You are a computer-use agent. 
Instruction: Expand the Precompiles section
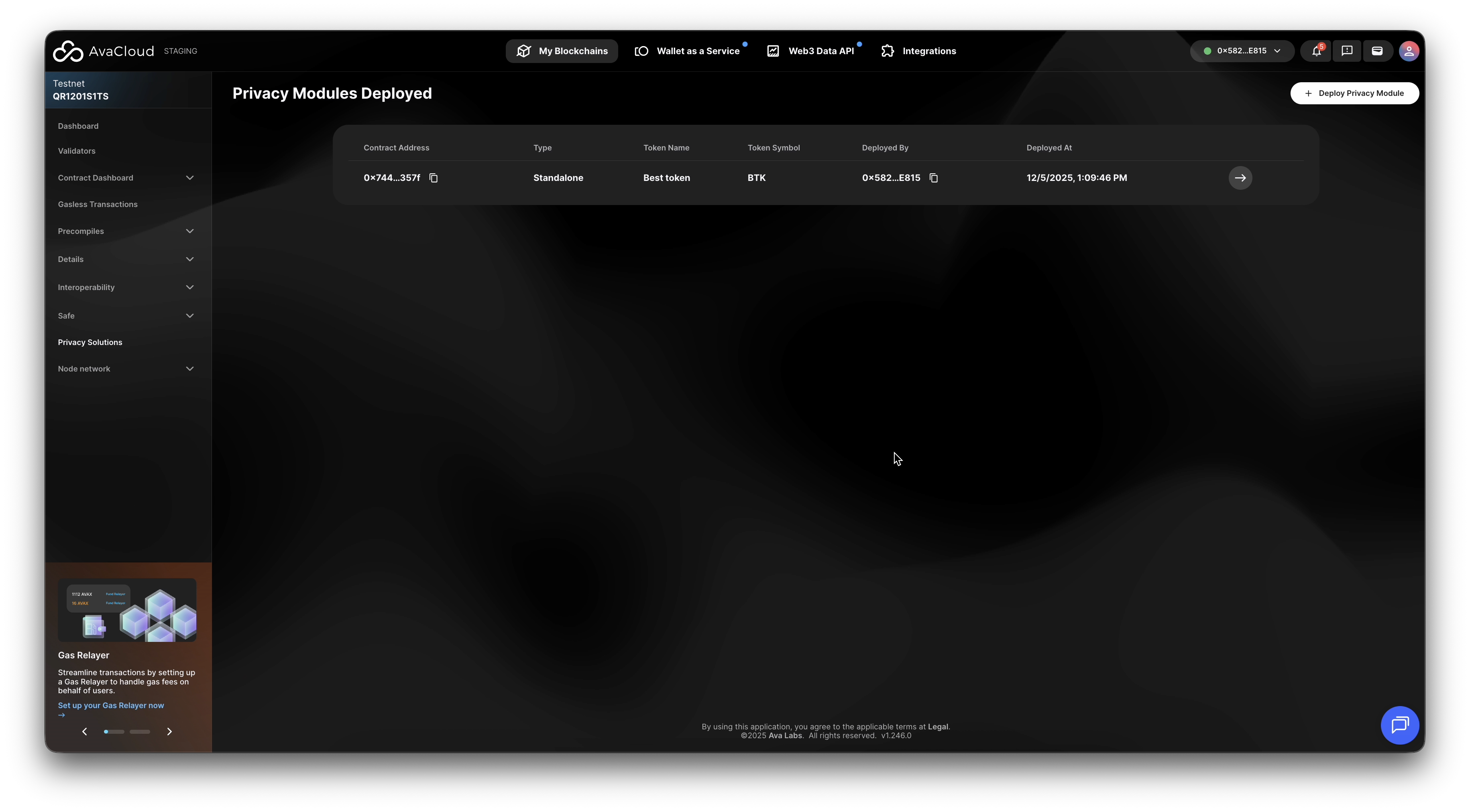pyautogui.click(x=189, y=231)
